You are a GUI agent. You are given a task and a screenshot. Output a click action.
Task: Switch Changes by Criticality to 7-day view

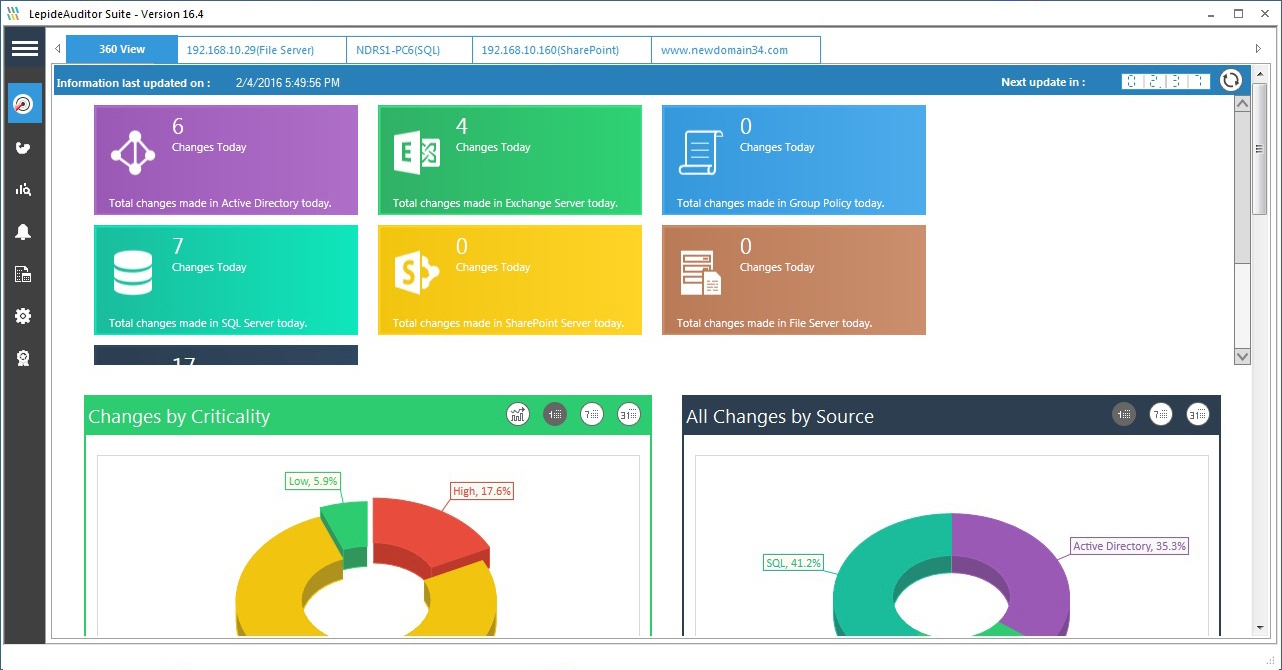591,413
